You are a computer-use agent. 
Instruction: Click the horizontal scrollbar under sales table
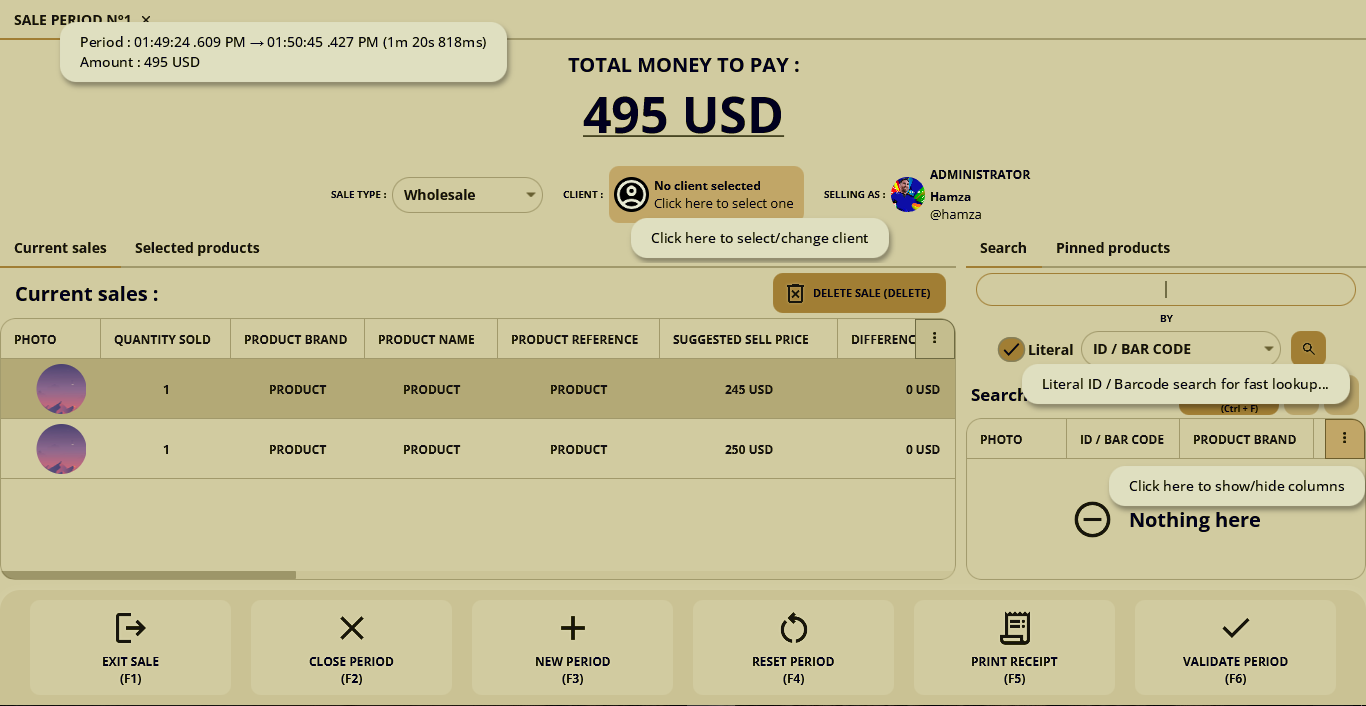[148, 575]
